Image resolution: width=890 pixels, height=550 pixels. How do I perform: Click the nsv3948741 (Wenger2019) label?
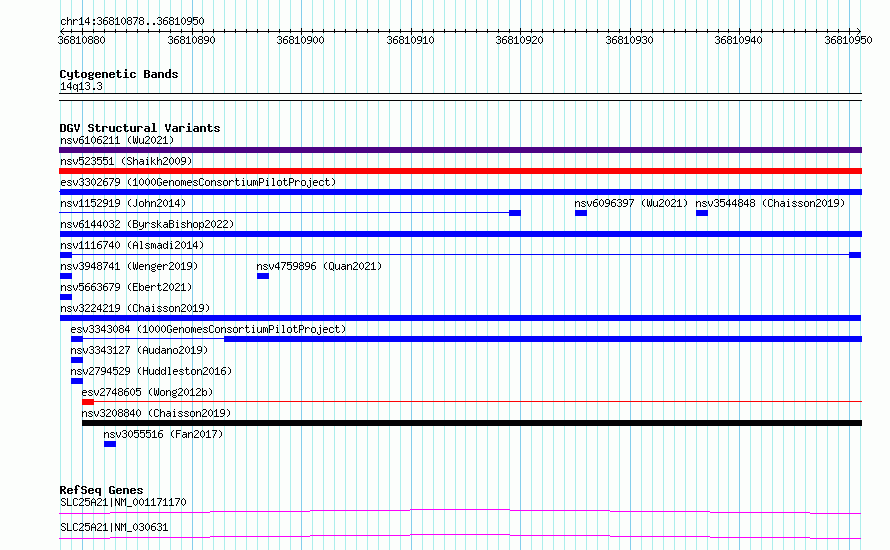[129, 266]
